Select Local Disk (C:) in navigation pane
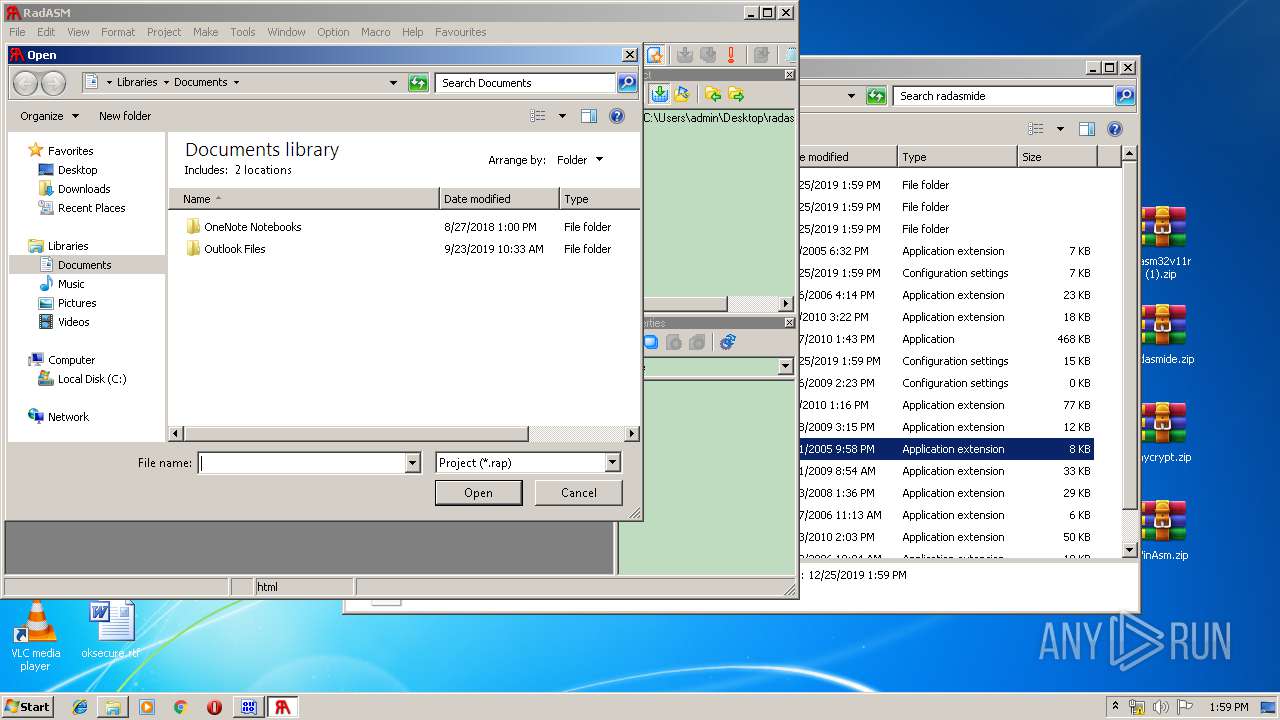The width and height of the screenshot is (1280, 720). coord(82,379)
